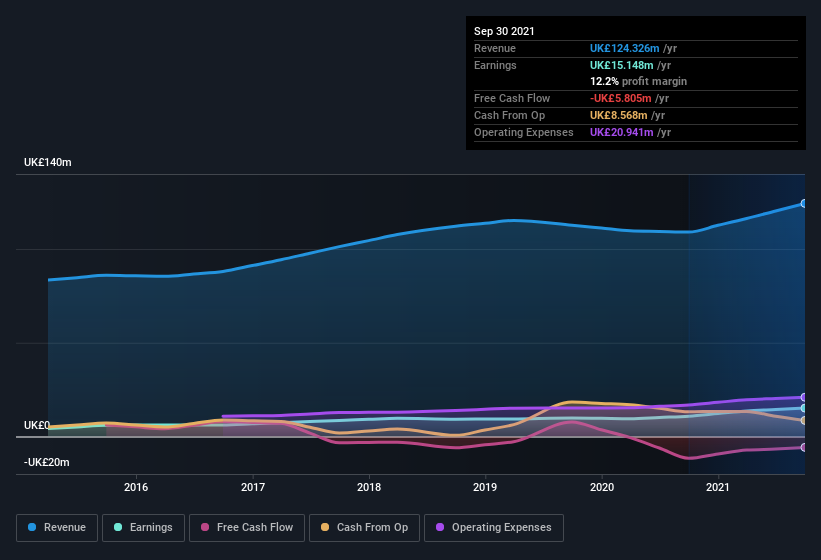821x560 pixels.
Task: Click the UK£20.941m operating expenses value
Action: (x=622, y=132)
